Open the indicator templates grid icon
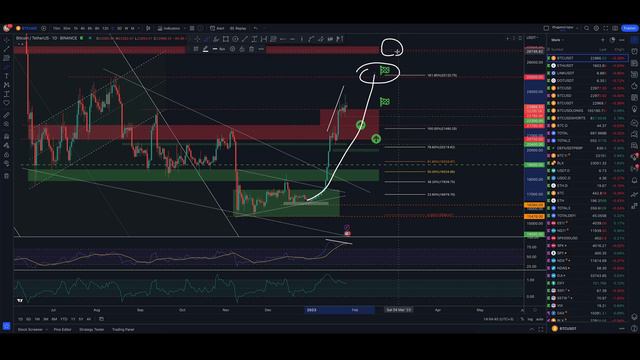Viewport: 640px width, 360px height. pyautogui.click(x=192, y=28)
